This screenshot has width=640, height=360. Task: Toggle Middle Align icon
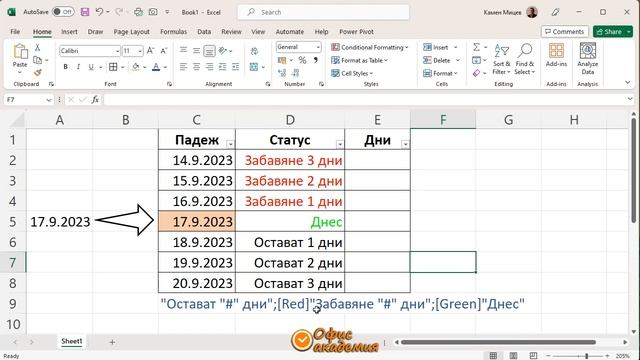coord(196,51)
